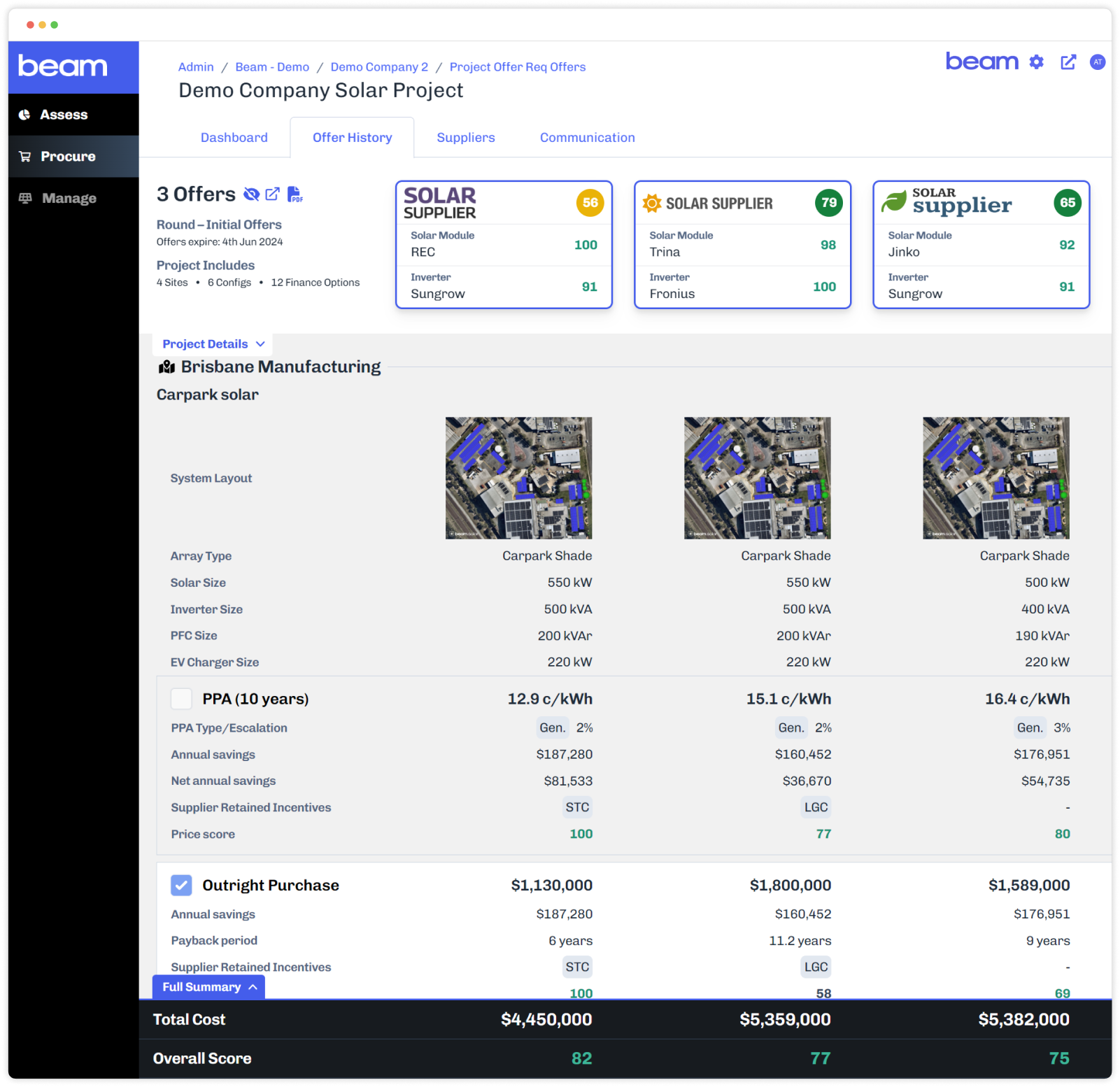Screen dimensions: 1120x1087
Task: Click the Total Cost value $5,359,000
Action: click(x=785, y=1020)
